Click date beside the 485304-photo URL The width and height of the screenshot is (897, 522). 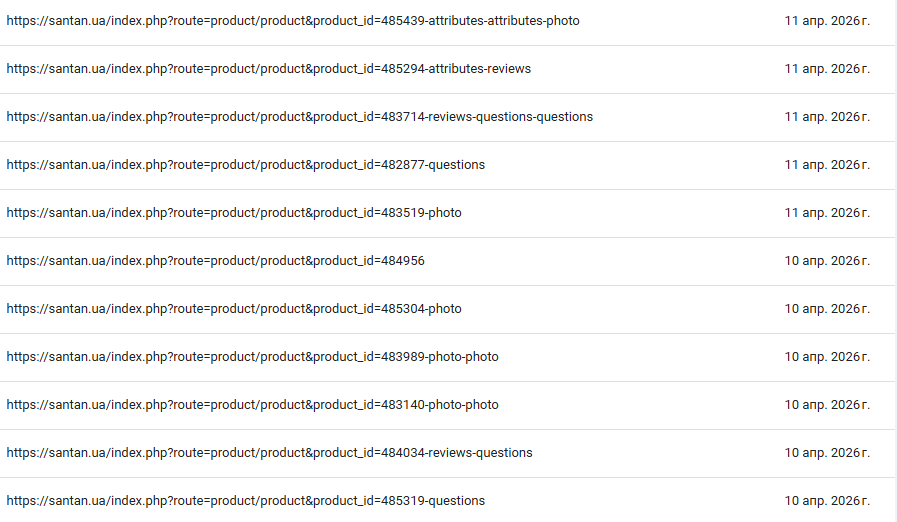[x=827, y=309]
